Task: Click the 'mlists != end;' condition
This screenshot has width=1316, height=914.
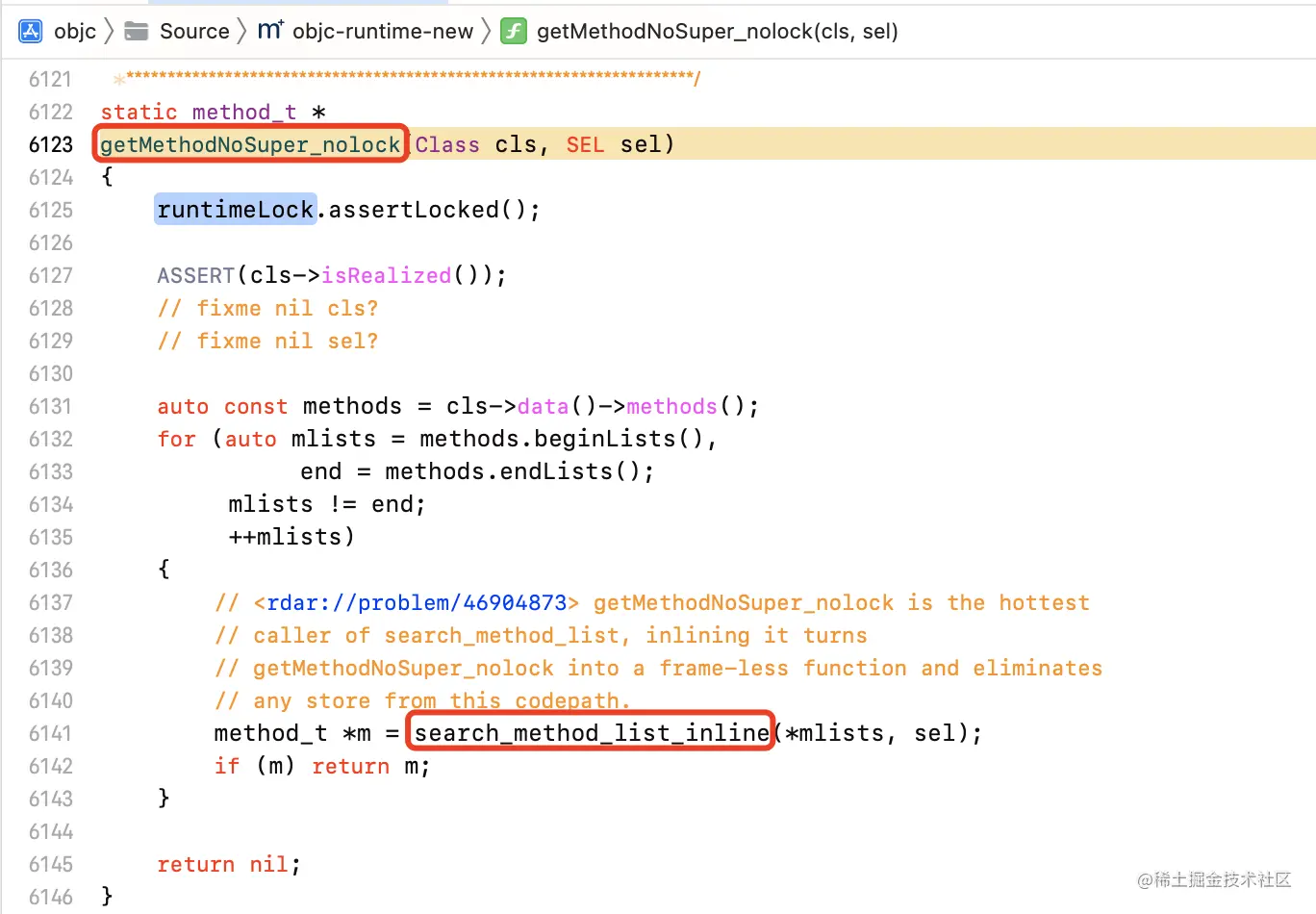Action: [327, 505]
